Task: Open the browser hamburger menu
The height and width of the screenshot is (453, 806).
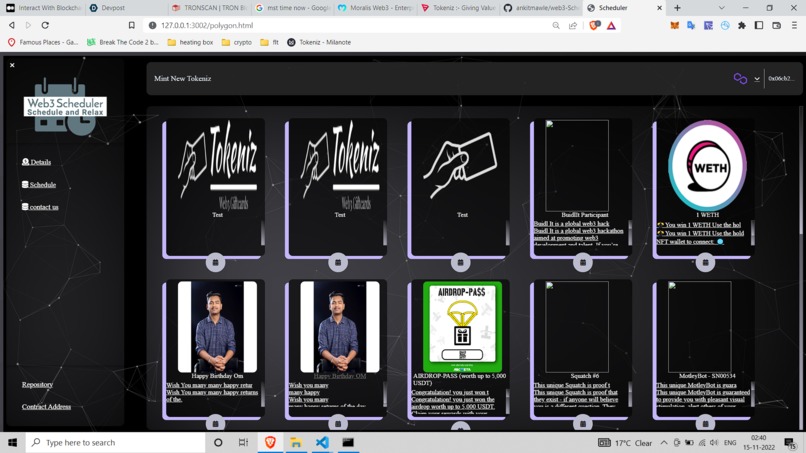Action: [x=794, y=25]
